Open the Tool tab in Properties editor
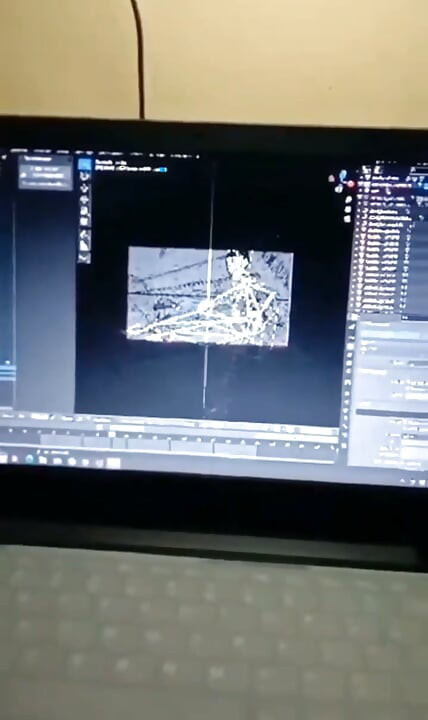Image resolution: width=428 pixels, height=720 pixels. pos(352,326)
